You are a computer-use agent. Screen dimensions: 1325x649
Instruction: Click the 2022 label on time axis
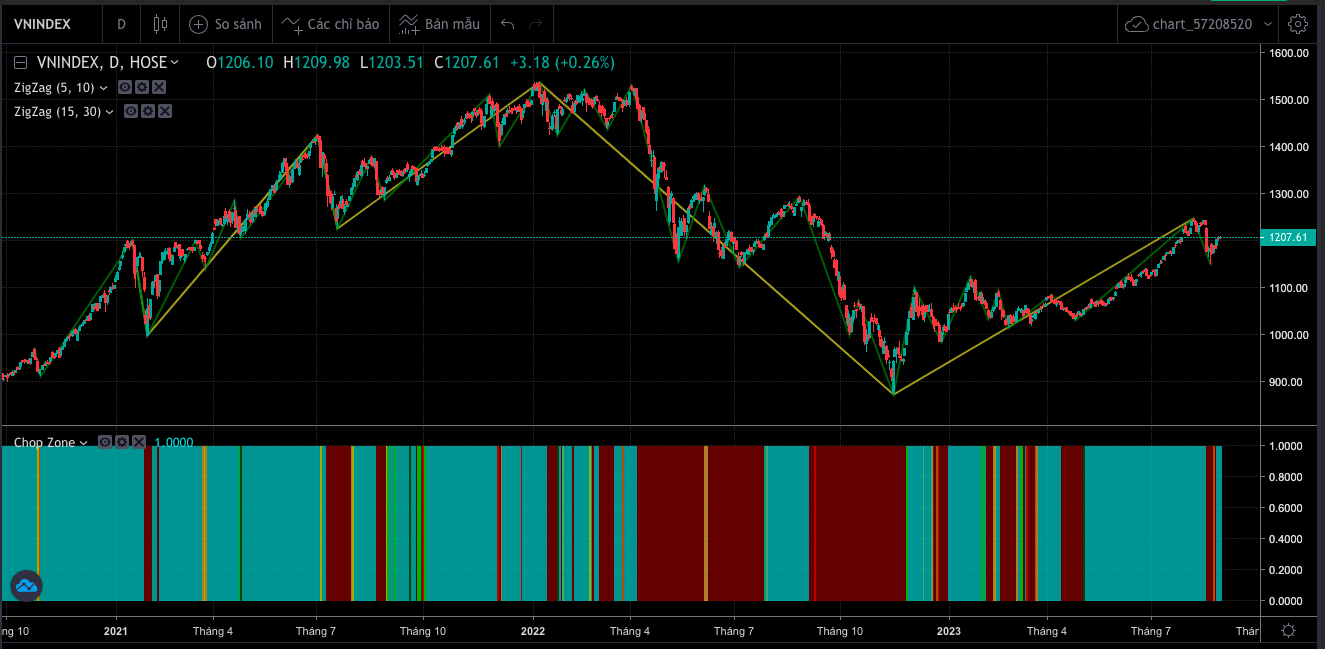pos(533,631)
